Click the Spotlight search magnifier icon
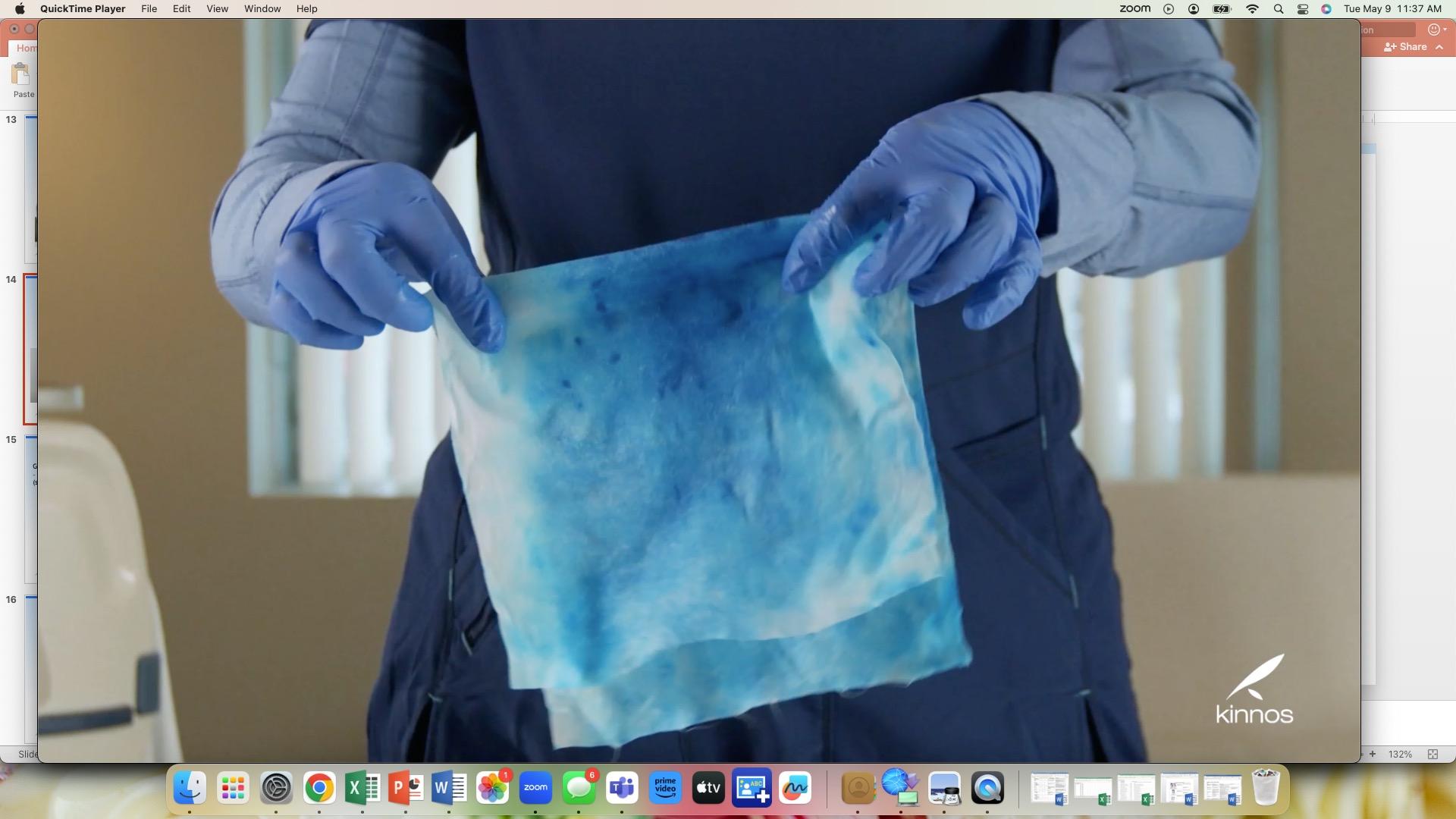This screenshot has width=1456, height=819. pos(1279,9)
